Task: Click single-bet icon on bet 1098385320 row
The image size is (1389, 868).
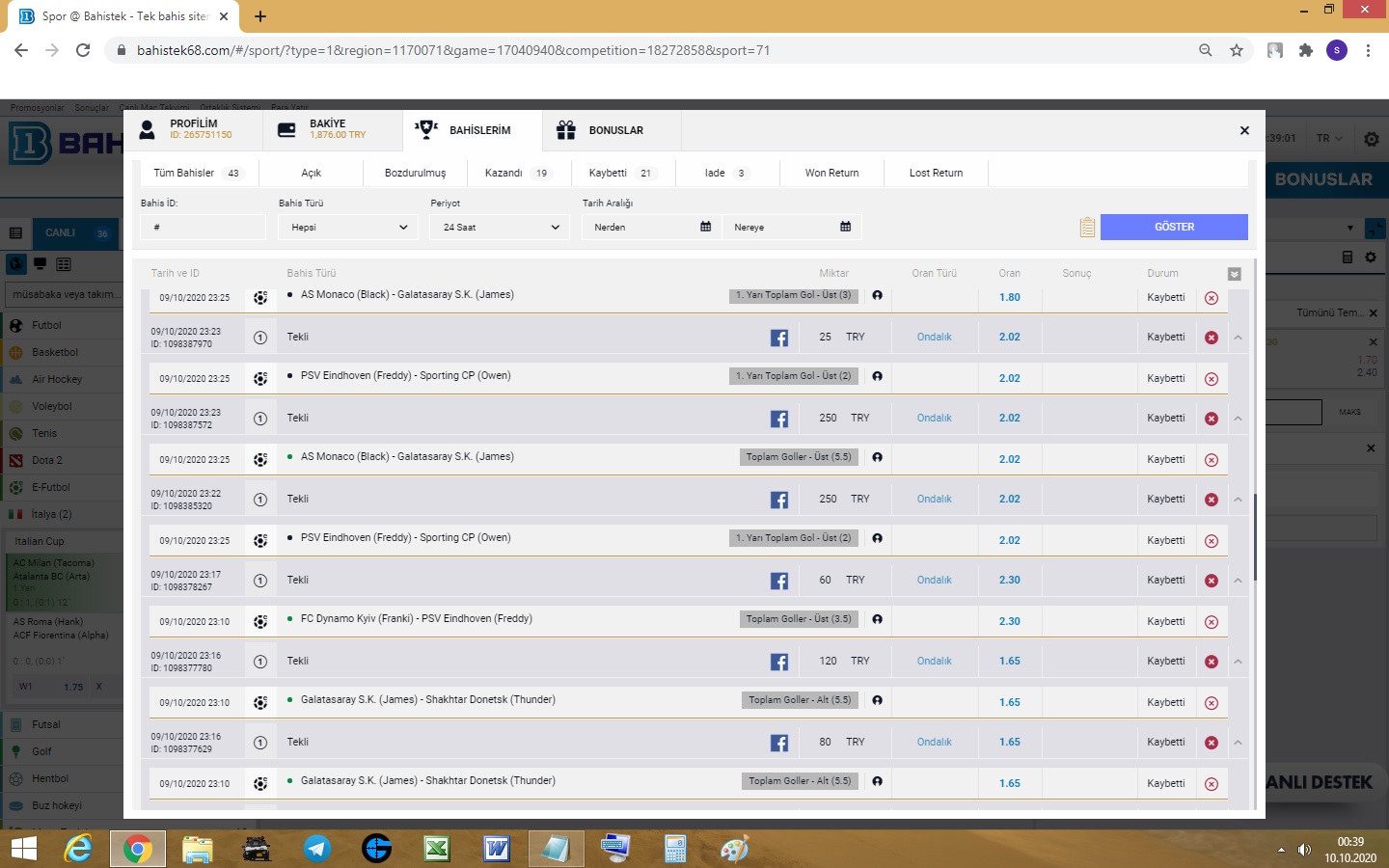Action: click(x=260, y=500)
